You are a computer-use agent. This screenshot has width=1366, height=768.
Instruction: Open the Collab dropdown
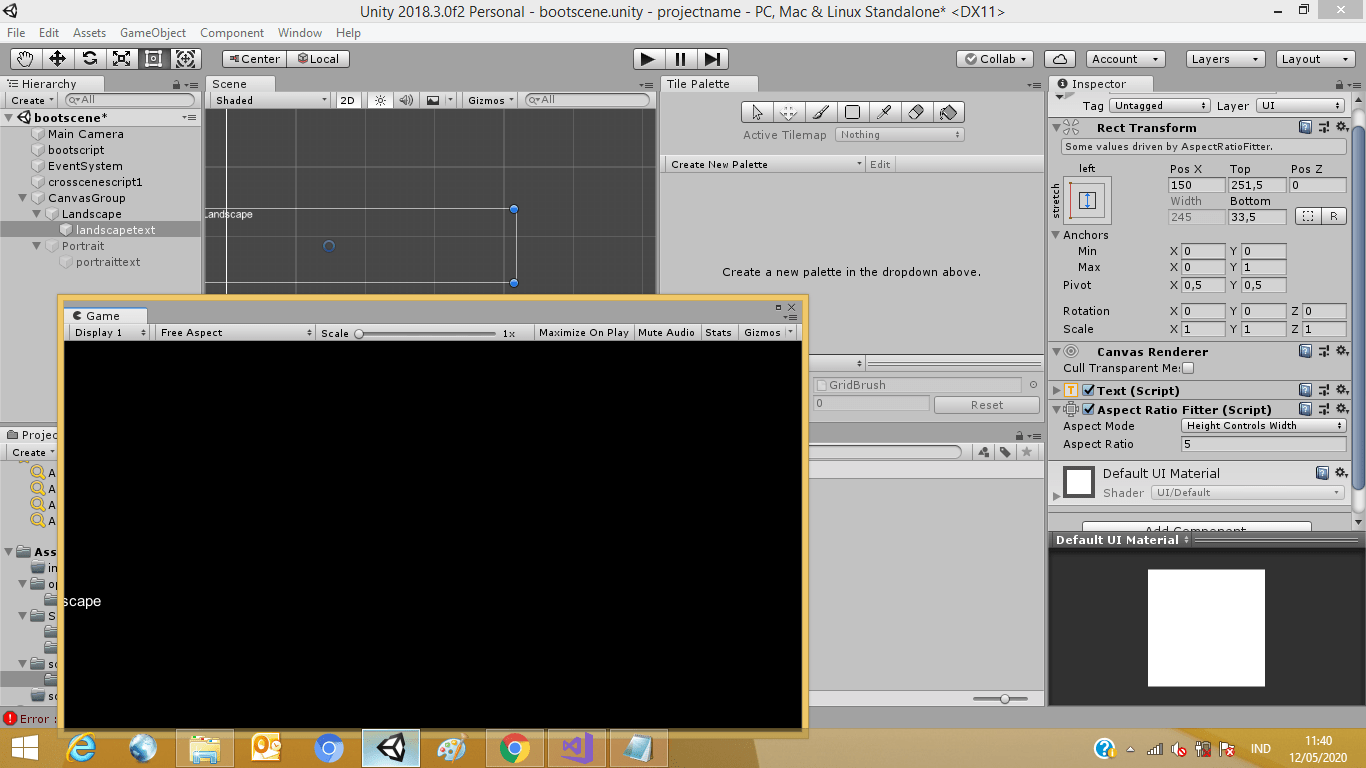click(995, 59)
